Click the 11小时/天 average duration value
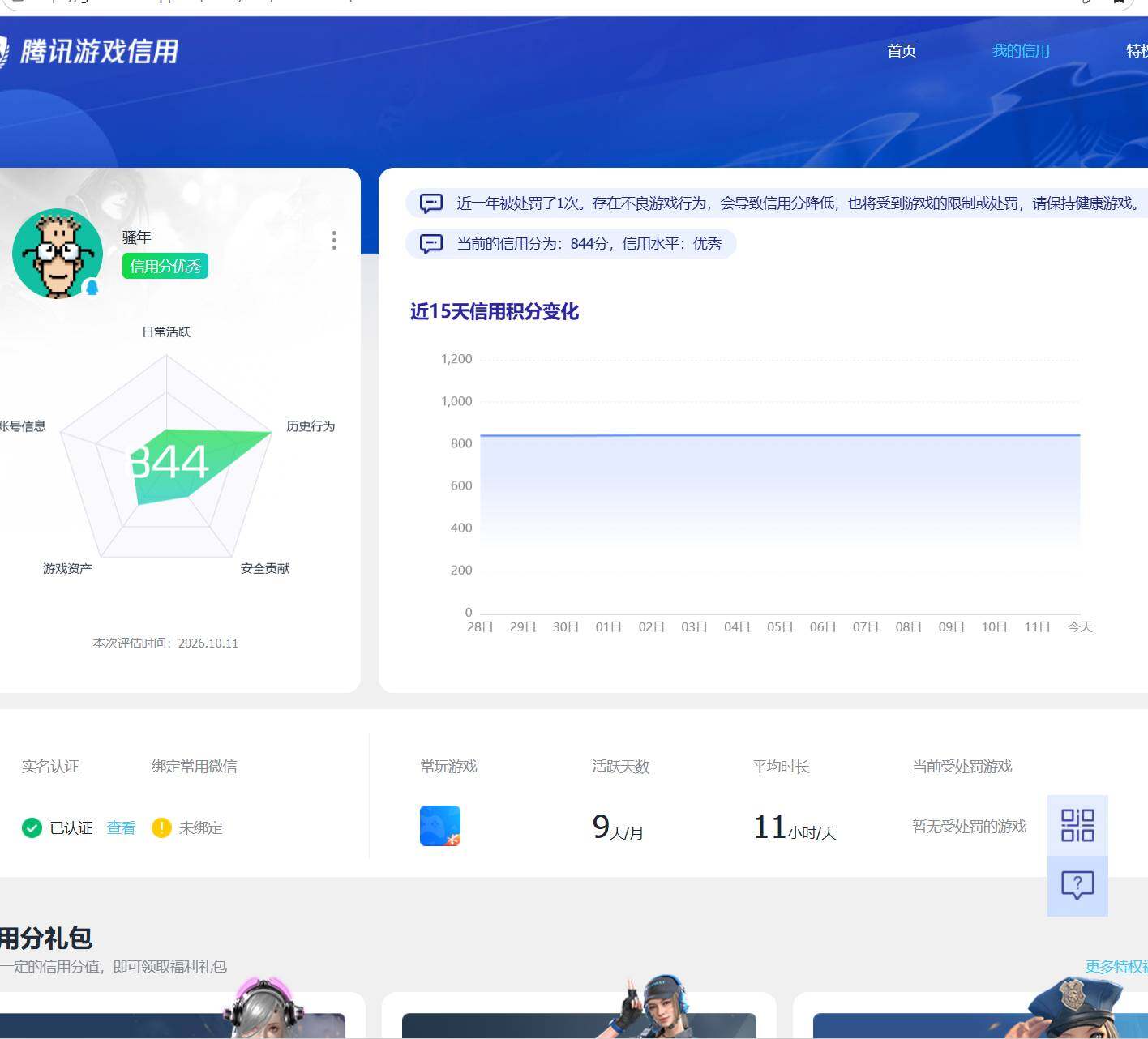This screenshot has height=1039, width=1148. click(795, 827)
